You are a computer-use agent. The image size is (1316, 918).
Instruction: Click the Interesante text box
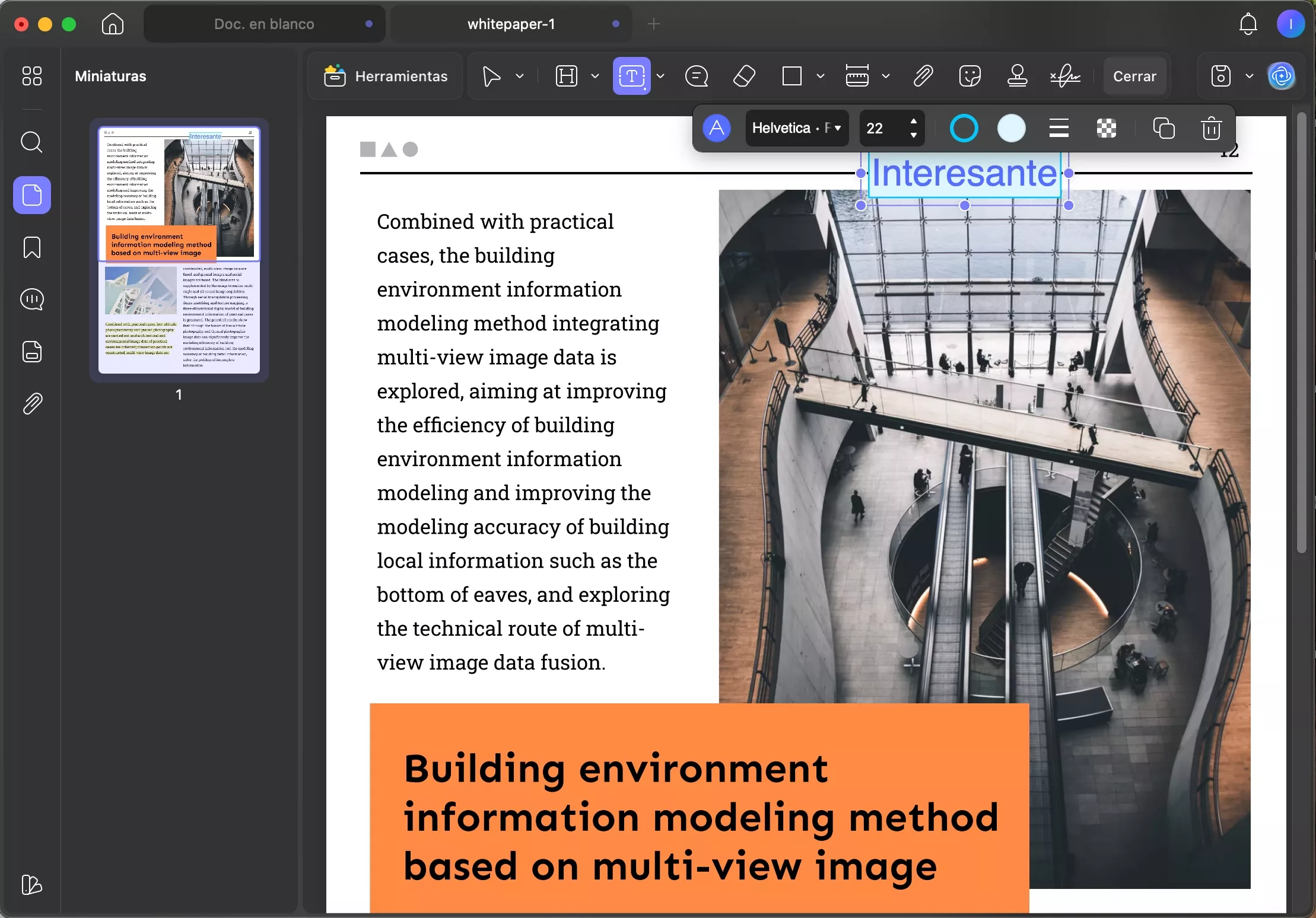pyautogui.click(x=965, y=174)
